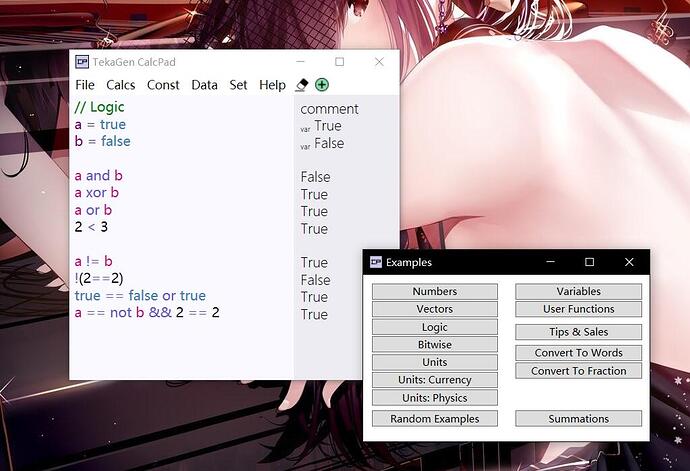Load the Logic example
The width and height of the screenshot is (690, 471).
coord(435,327)
